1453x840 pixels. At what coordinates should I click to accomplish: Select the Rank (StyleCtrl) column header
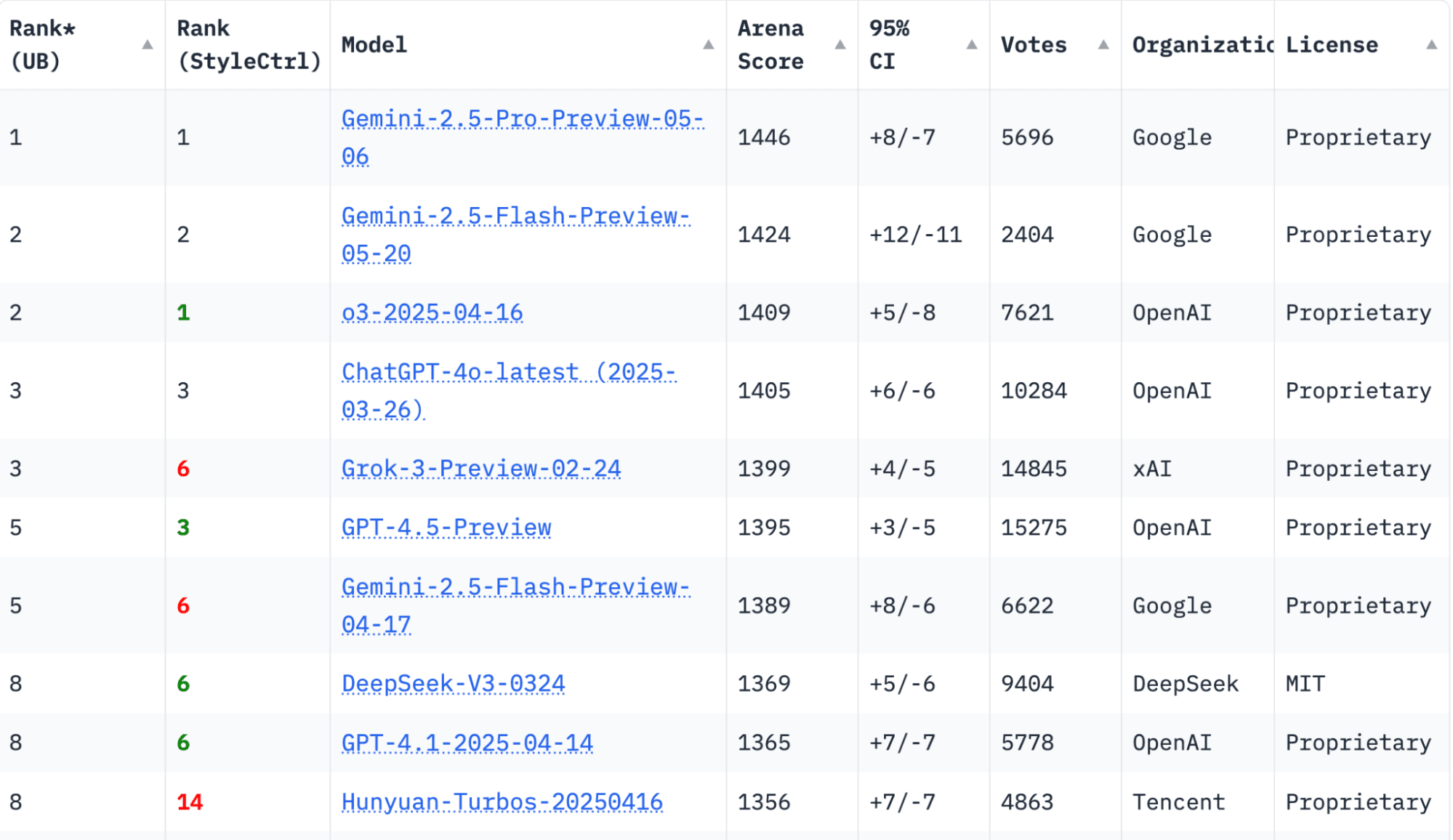click(x=248, y=44)
